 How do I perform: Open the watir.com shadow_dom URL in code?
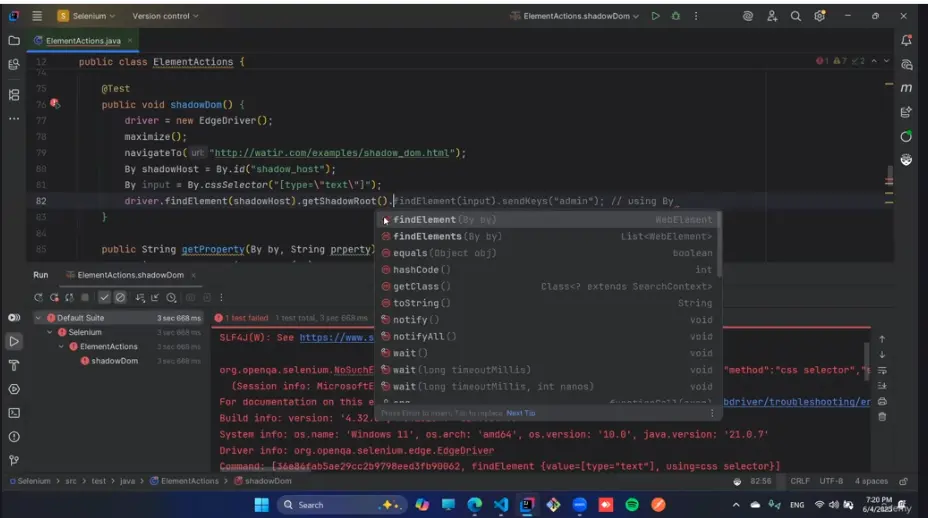pos(331,153)
